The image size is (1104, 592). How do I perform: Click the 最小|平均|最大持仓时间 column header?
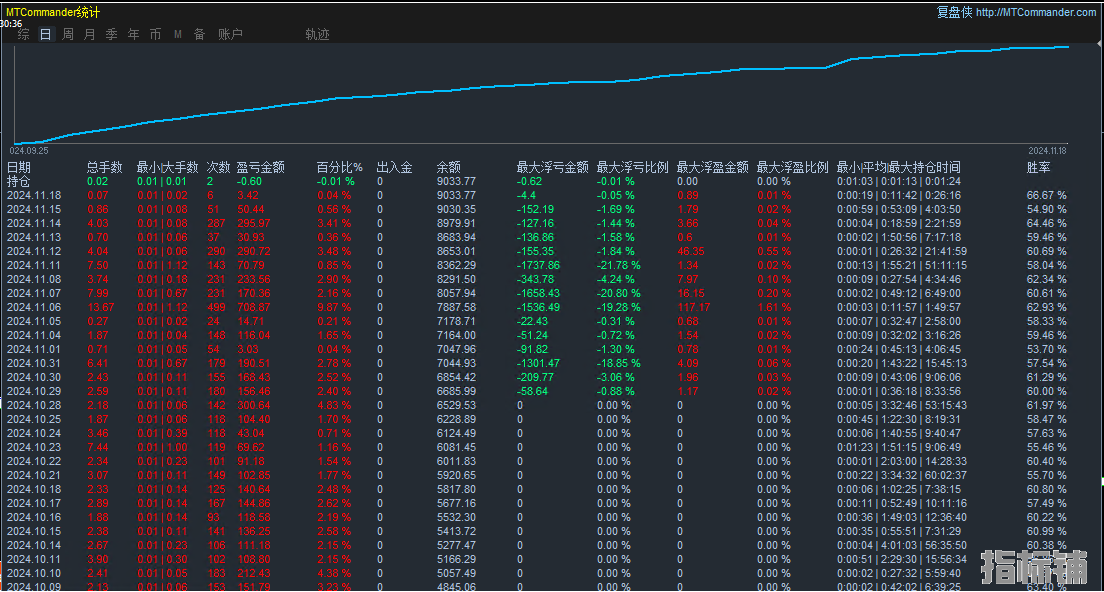pos(898,168)
